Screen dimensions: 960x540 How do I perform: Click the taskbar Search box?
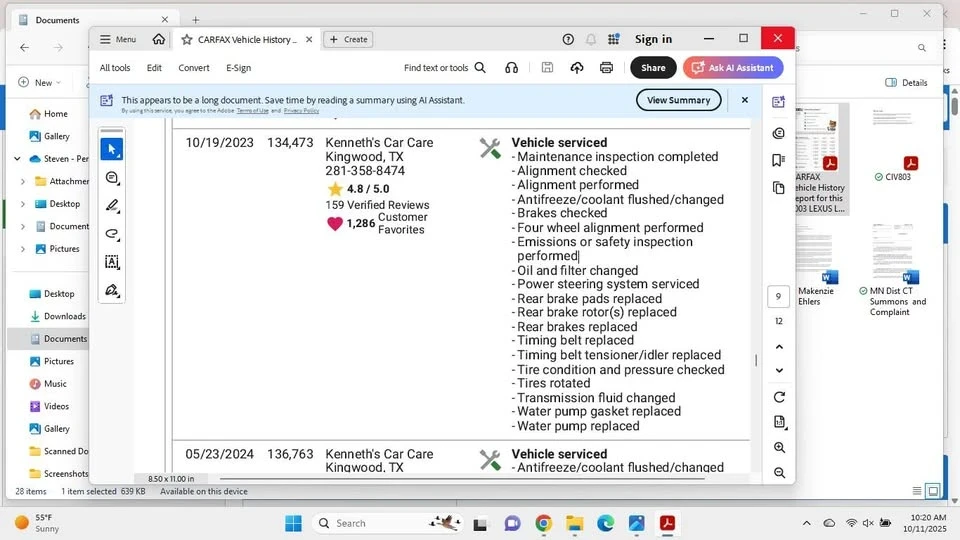pyautogui.click(x=388, y=523)
